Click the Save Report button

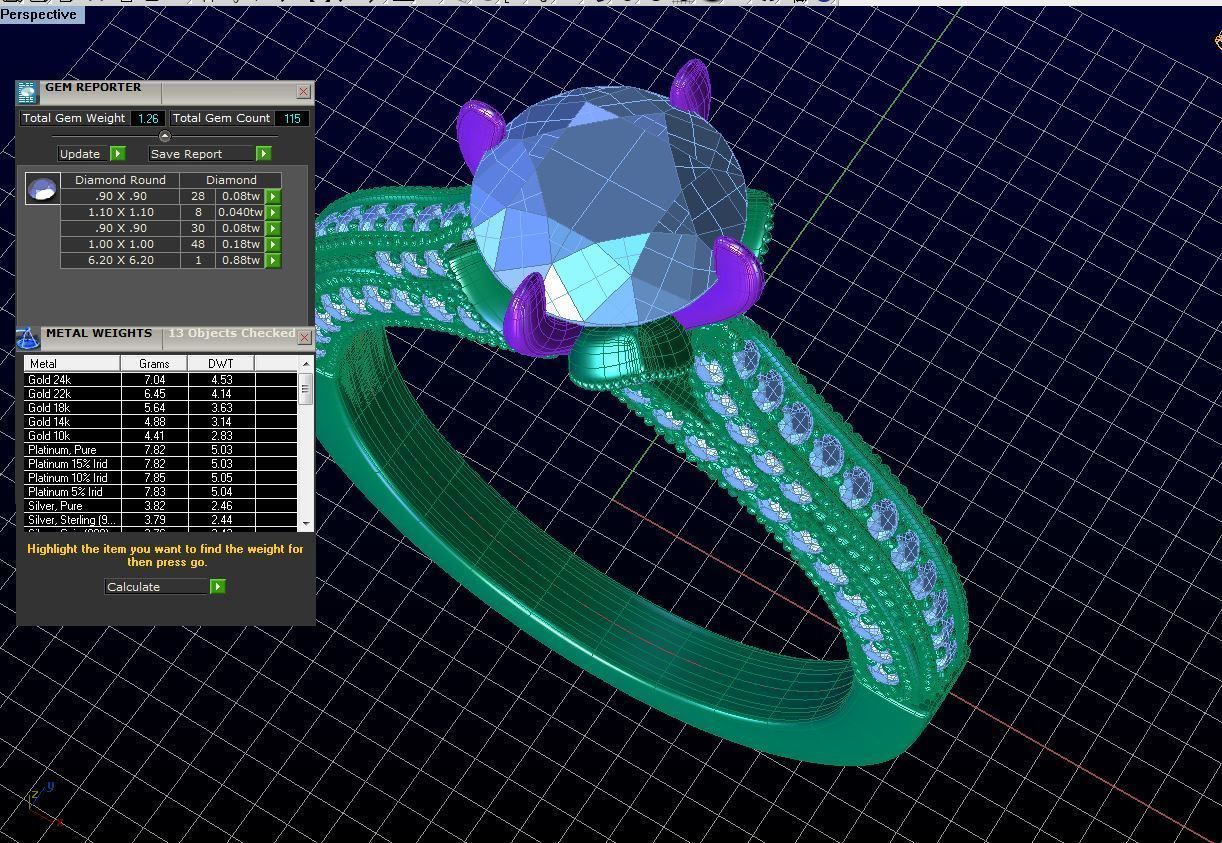point(202,154)
